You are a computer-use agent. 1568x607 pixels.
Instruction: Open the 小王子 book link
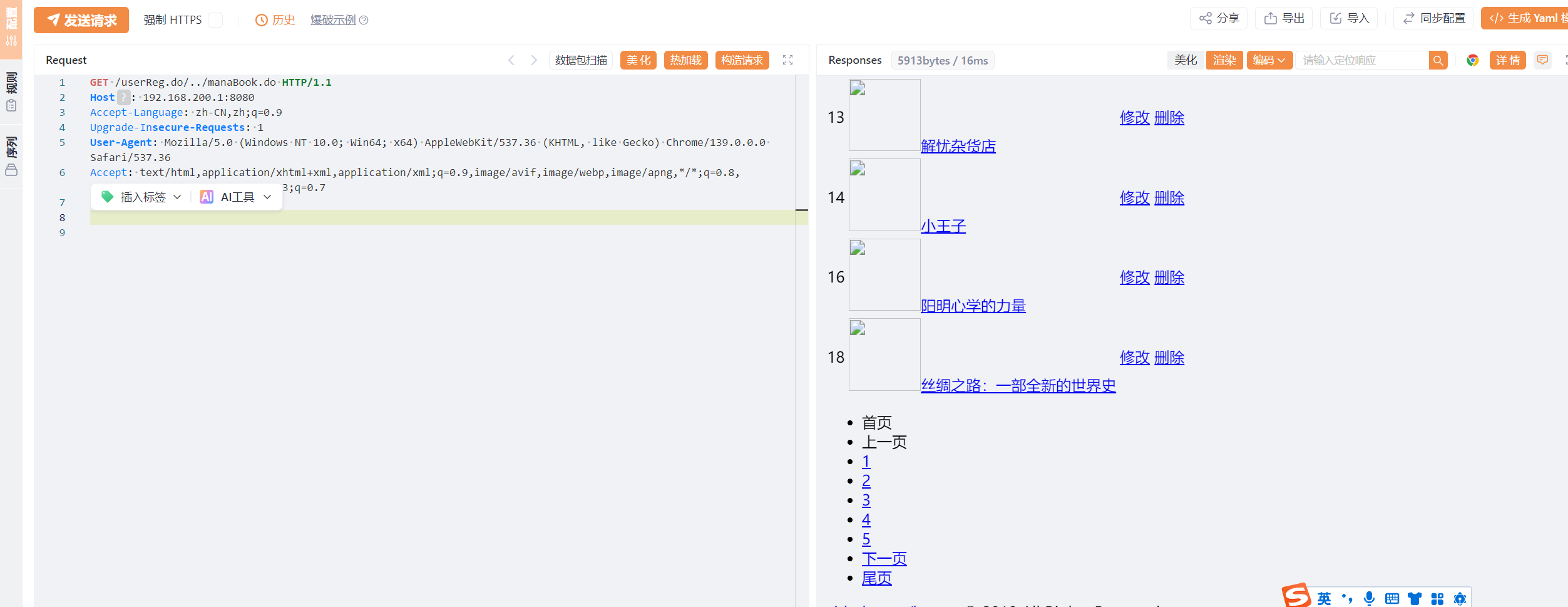[943, 226]
